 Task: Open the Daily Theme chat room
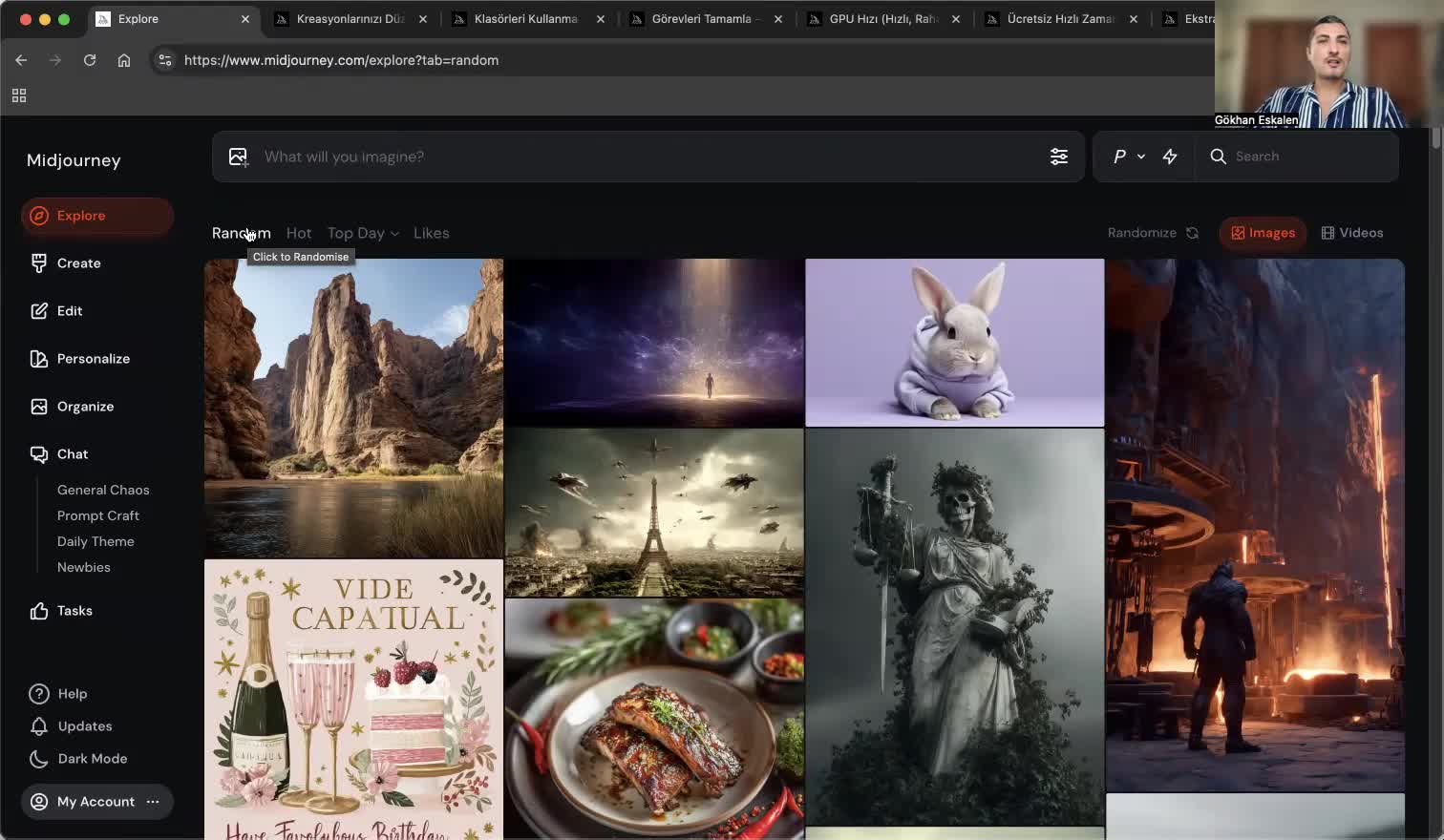96,541
